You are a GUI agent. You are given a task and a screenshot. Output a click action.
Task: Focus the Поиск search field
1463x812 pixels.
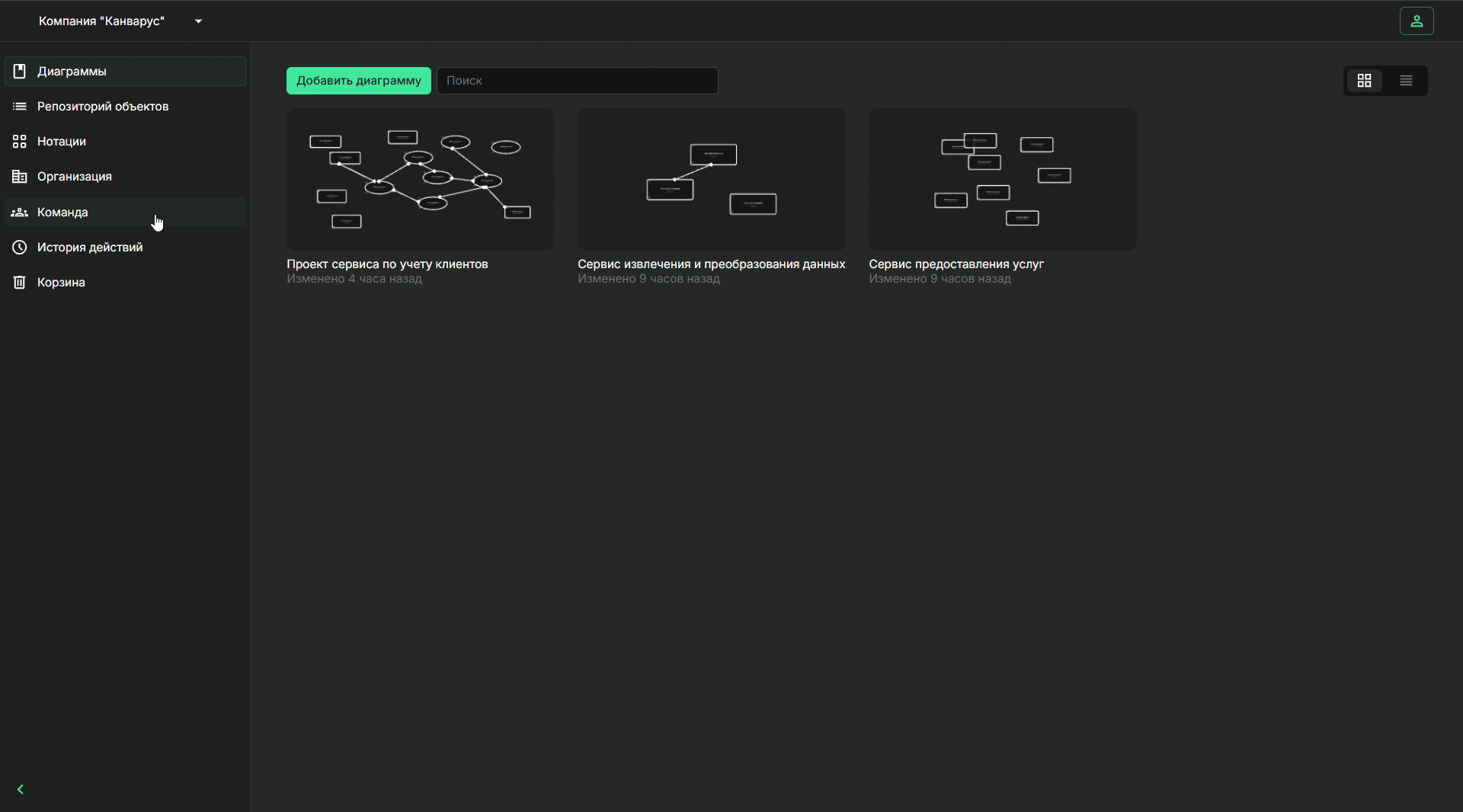[x=577, y=81]
